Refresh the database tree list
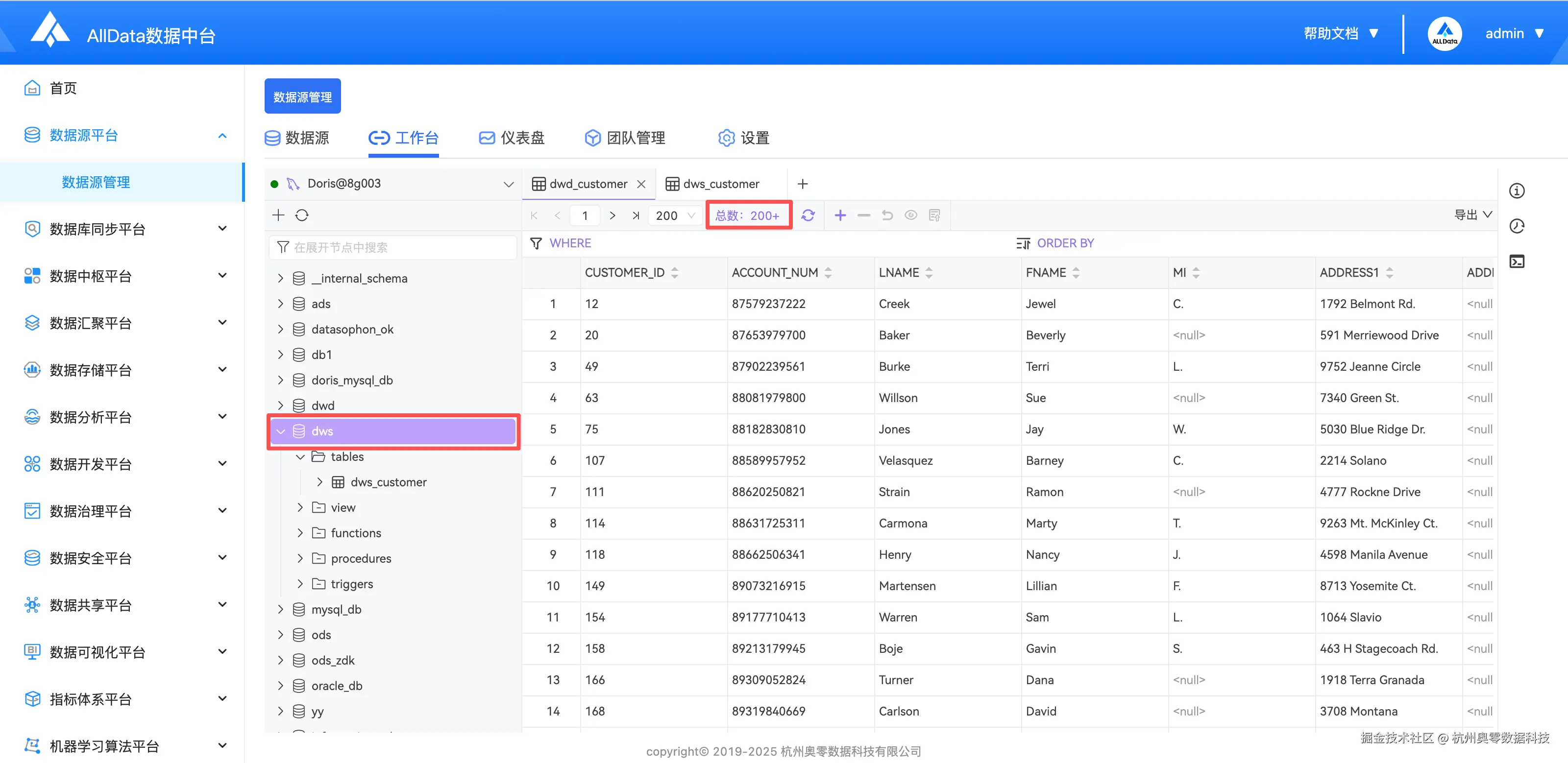 coord(302,215)
